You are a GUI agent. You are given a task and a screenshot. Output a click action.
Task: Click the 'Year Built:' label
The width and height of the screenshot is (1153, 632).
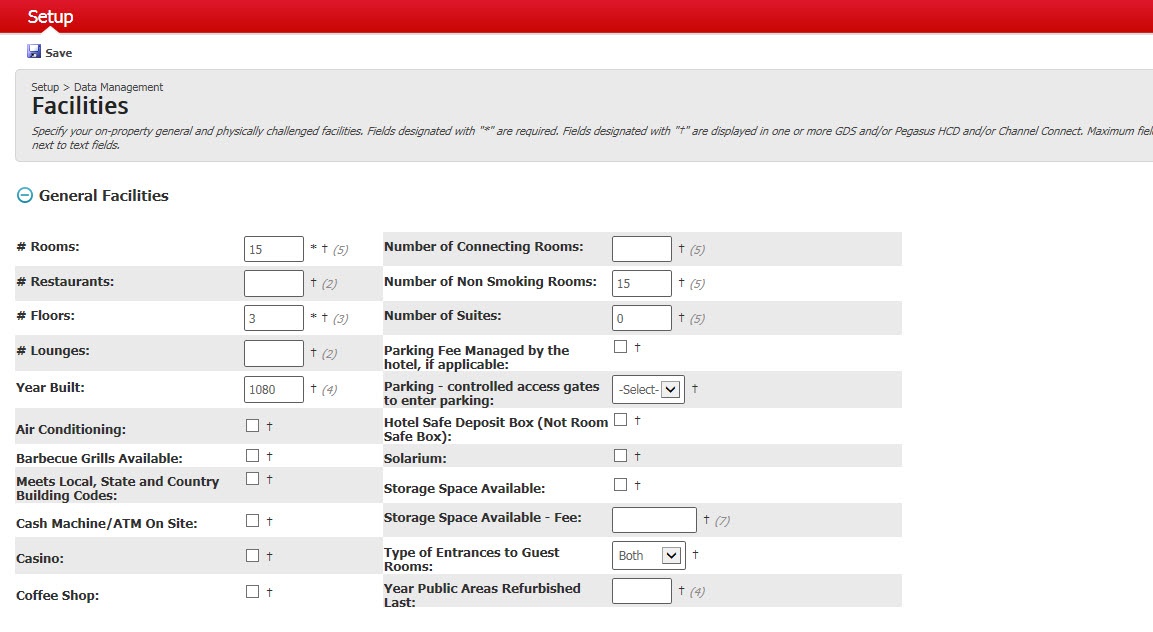pyautogui.click(x=50, y=388)
